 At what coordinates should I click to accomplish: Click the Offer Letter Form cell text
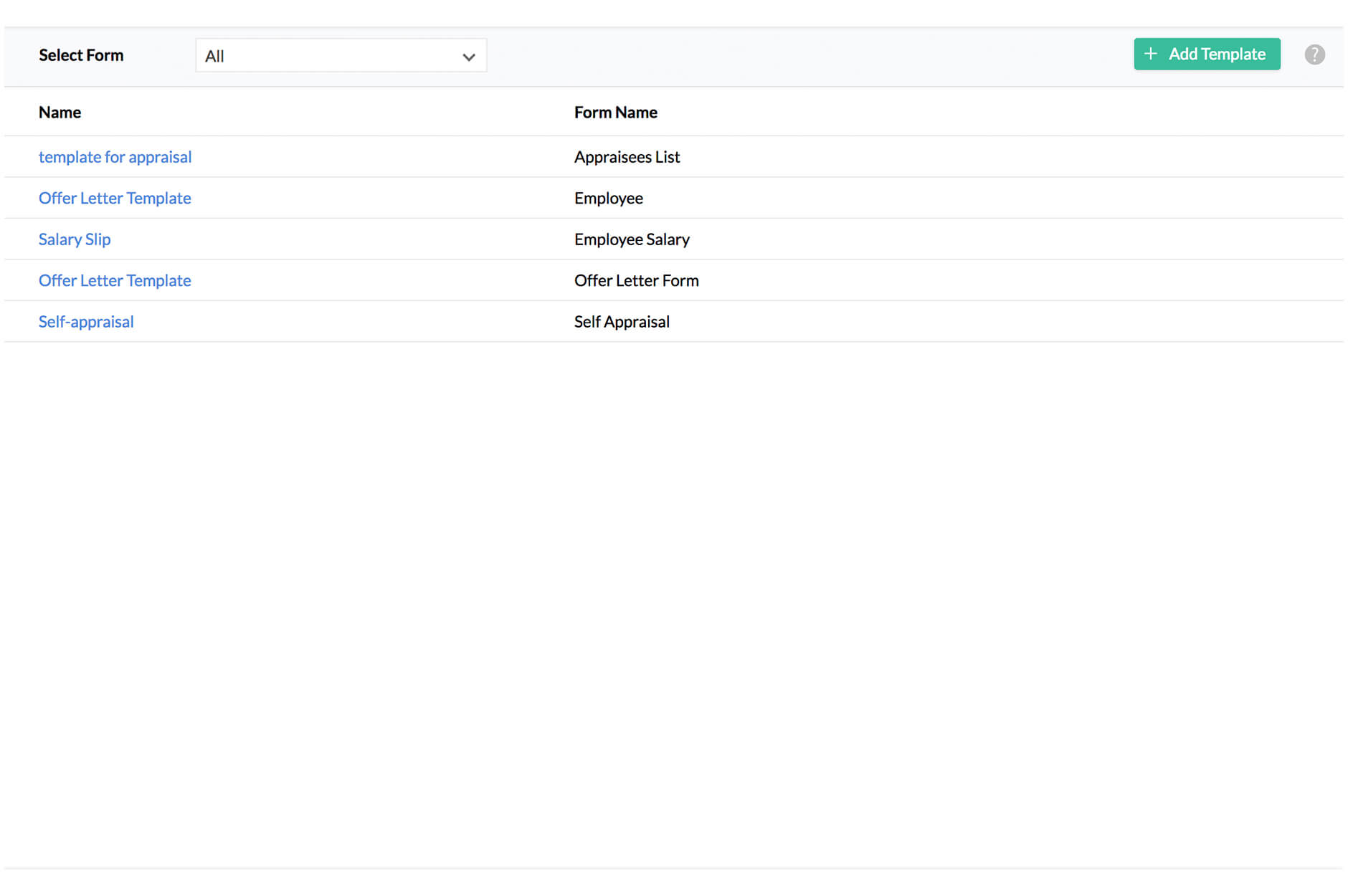(x=636, y=280)
